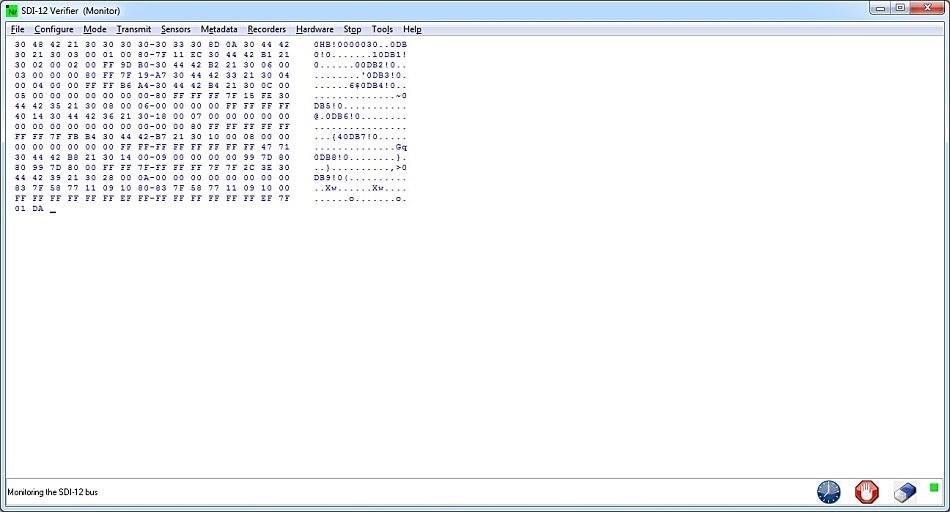Click the last hex line '01 DA'
950x512 pixels.
(29, 208)
